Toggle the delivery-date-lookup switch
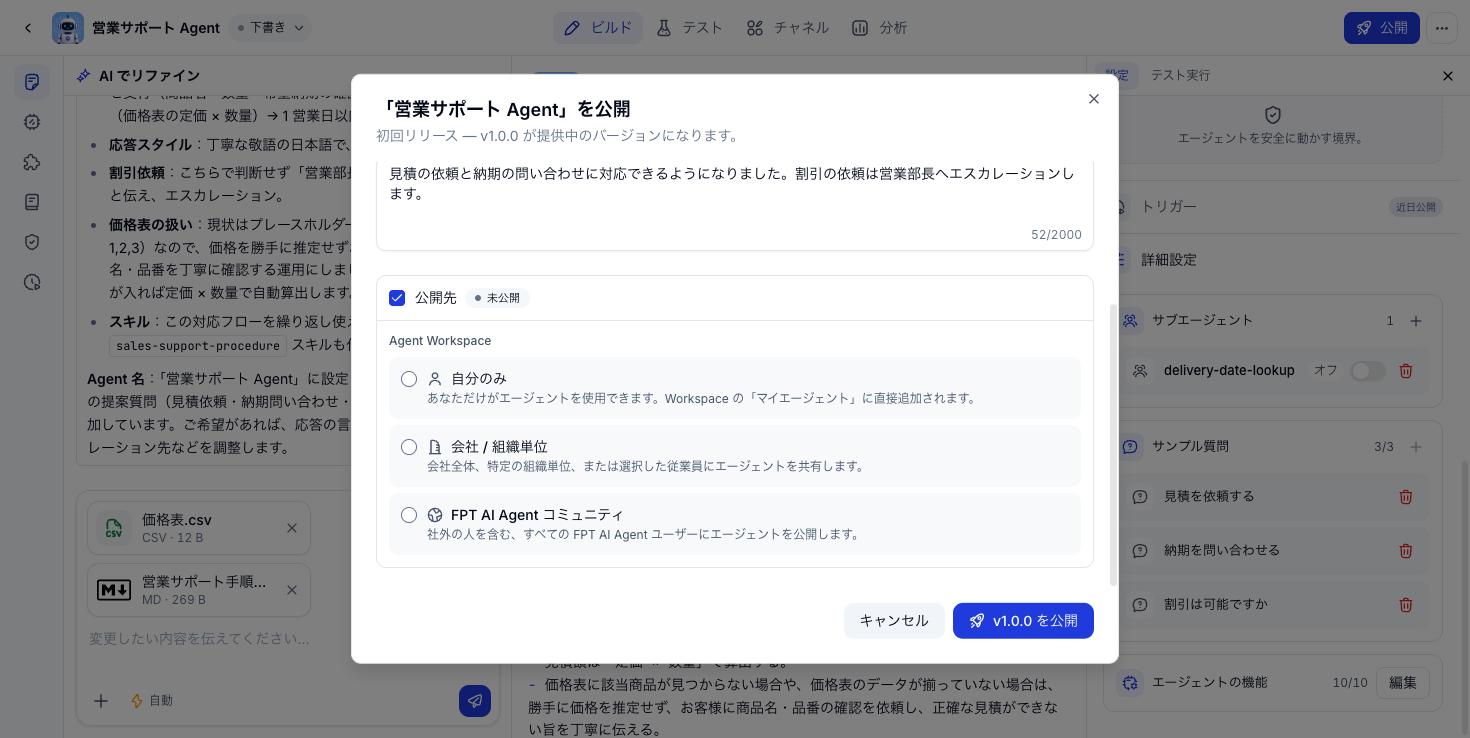Screen dimensions: 1470x738 (1368, 371)
